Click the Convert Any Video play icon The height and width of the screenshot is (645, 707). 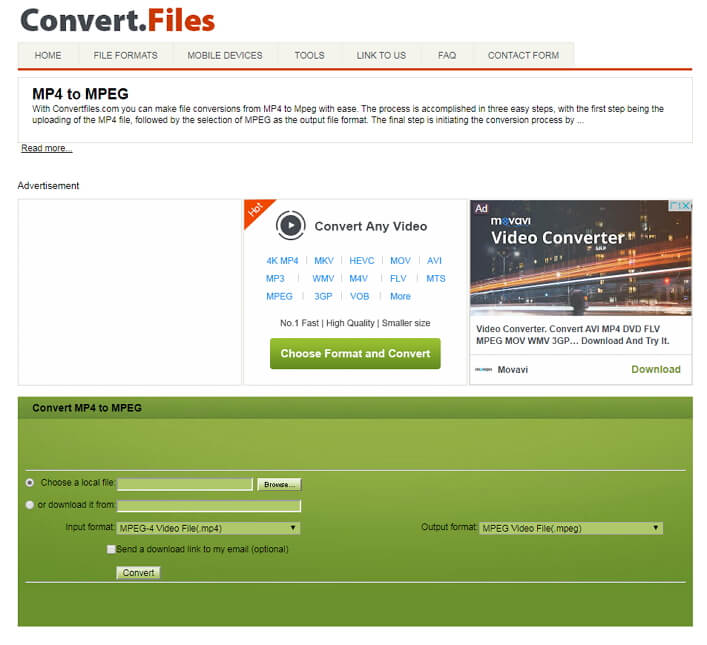[290, 225]
